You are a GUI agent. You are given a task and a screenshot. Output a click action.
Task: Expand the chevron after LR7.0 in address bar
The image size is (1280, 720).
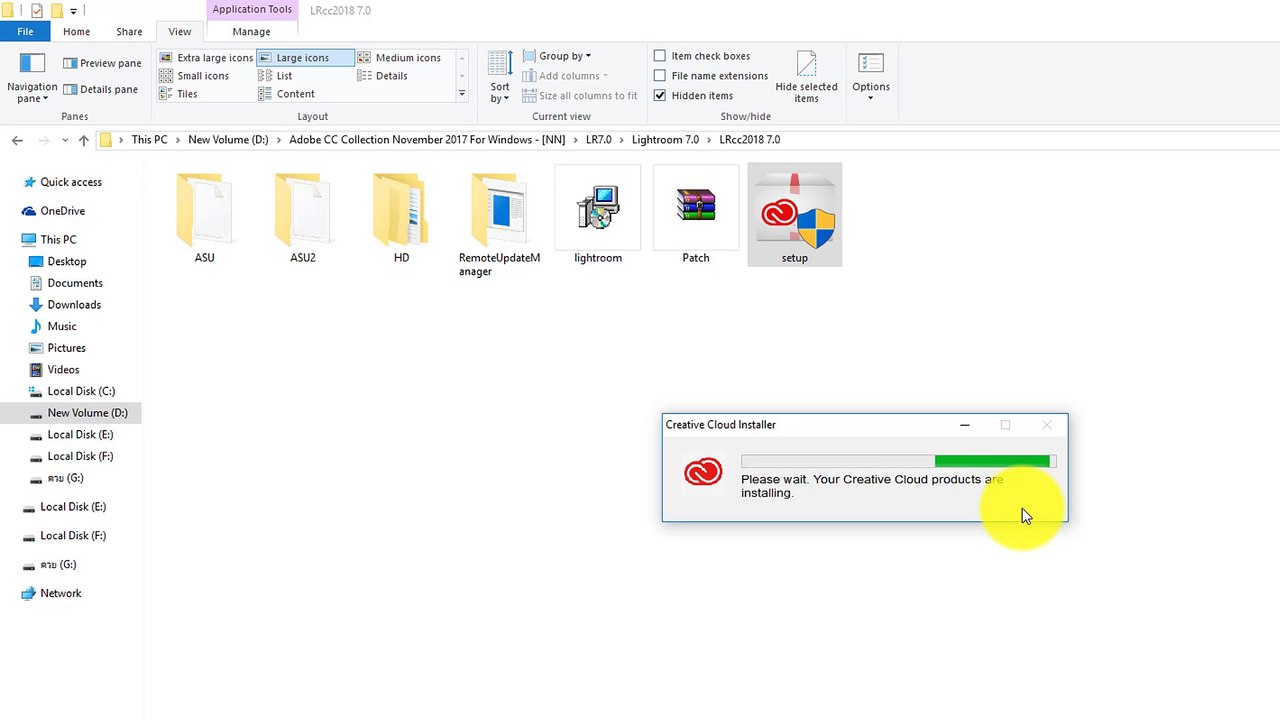pos(622,140)
